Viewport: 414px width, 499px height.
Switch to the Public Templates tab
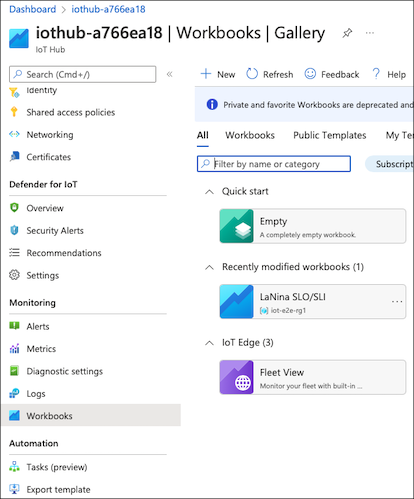[x=330, y=135]
